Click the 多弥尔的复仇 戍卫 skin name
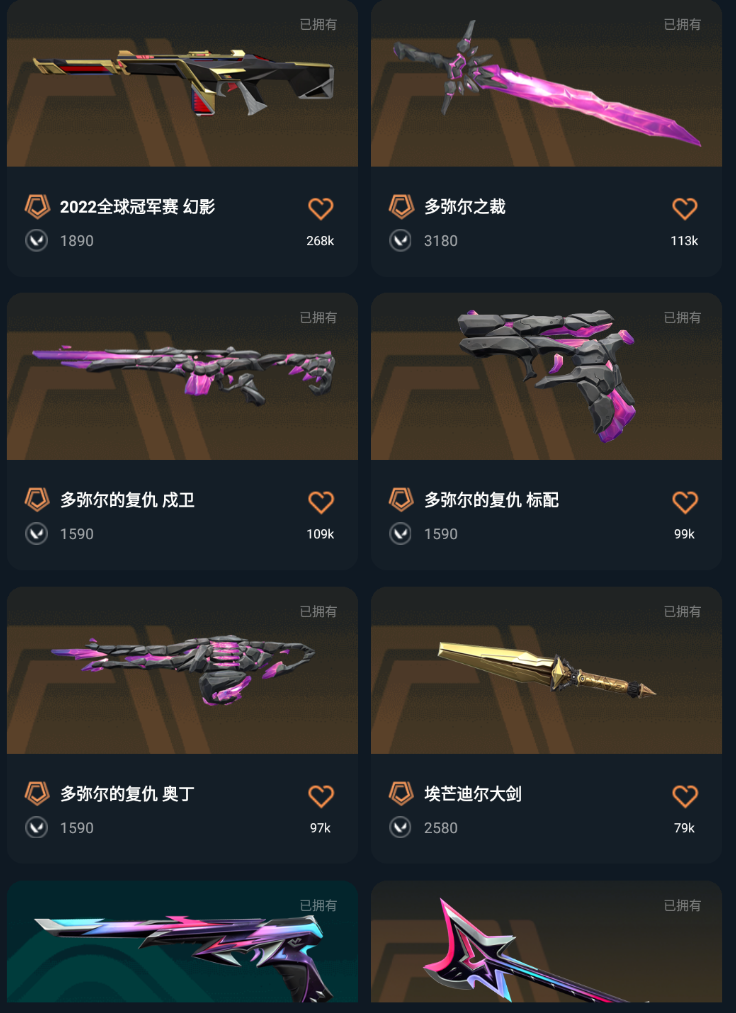736x1013 pixels. (127, 500)
